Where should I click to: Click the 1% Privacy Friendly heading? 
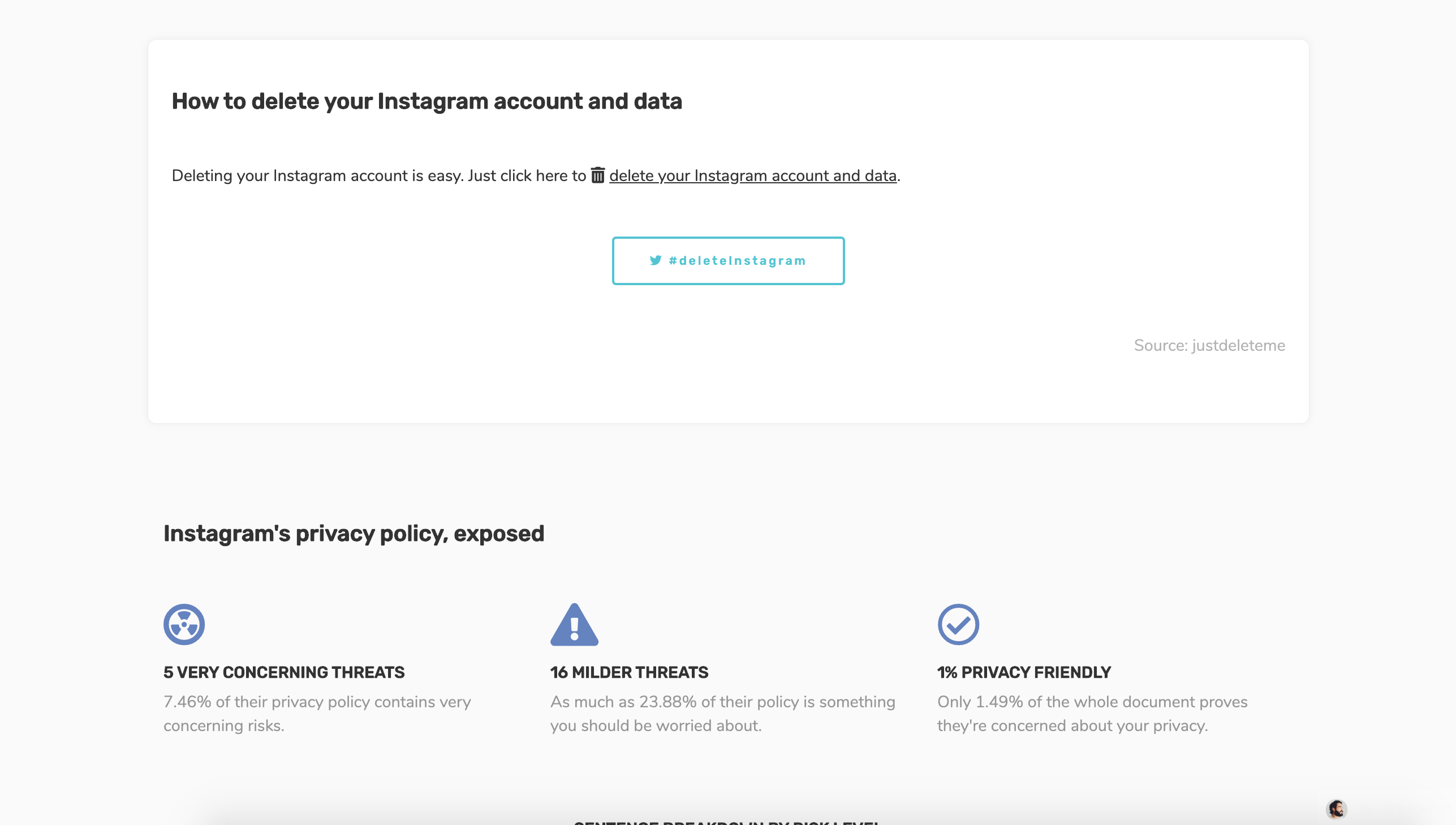(x=1023, y=672)
